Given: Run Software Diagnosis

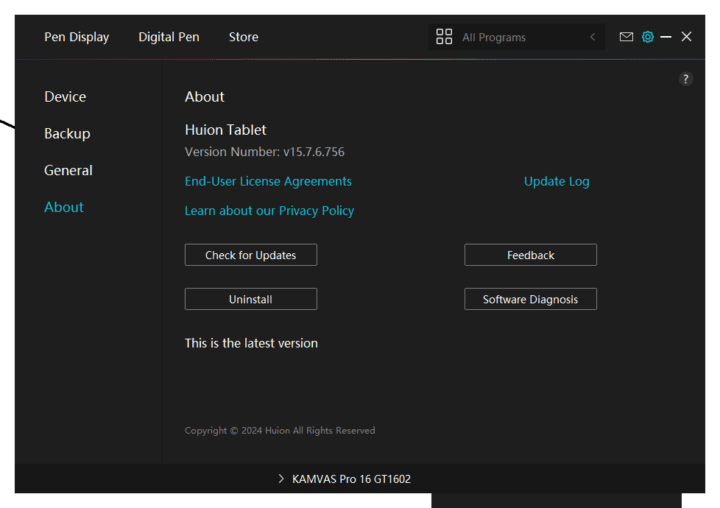Looking at the screenshot, I should 530,299.
